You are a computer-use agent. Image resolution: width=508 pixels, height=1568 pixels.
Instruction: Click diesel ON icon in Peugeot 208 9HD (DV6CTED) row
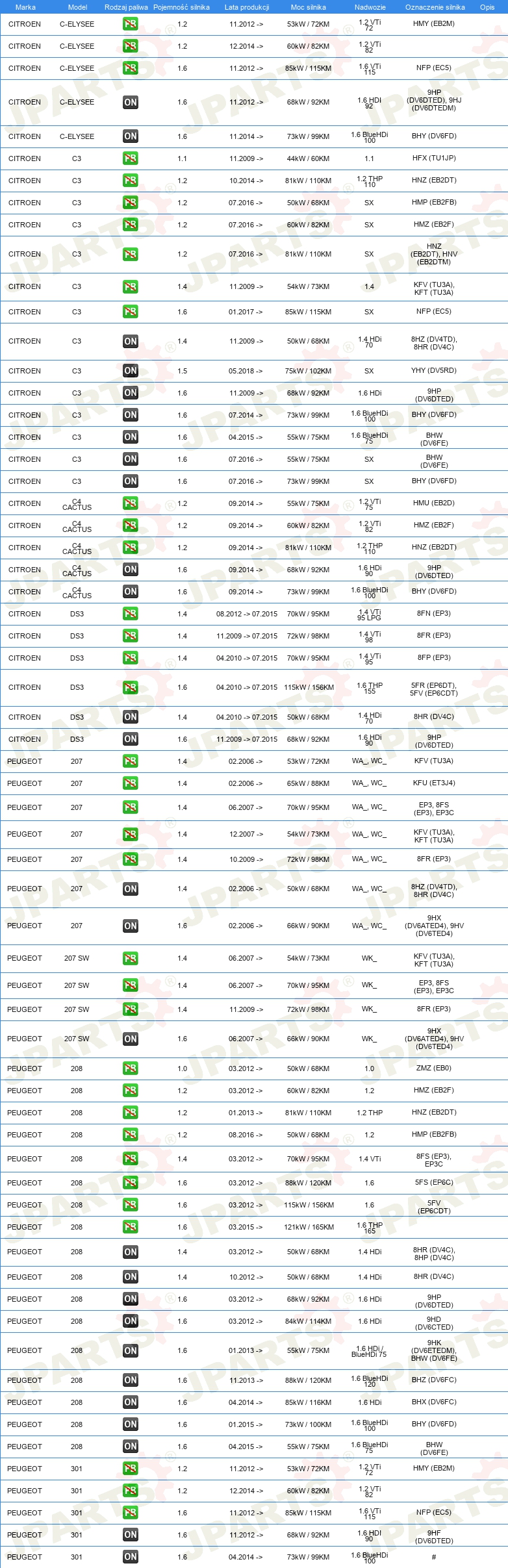[x=131, y=1321]
